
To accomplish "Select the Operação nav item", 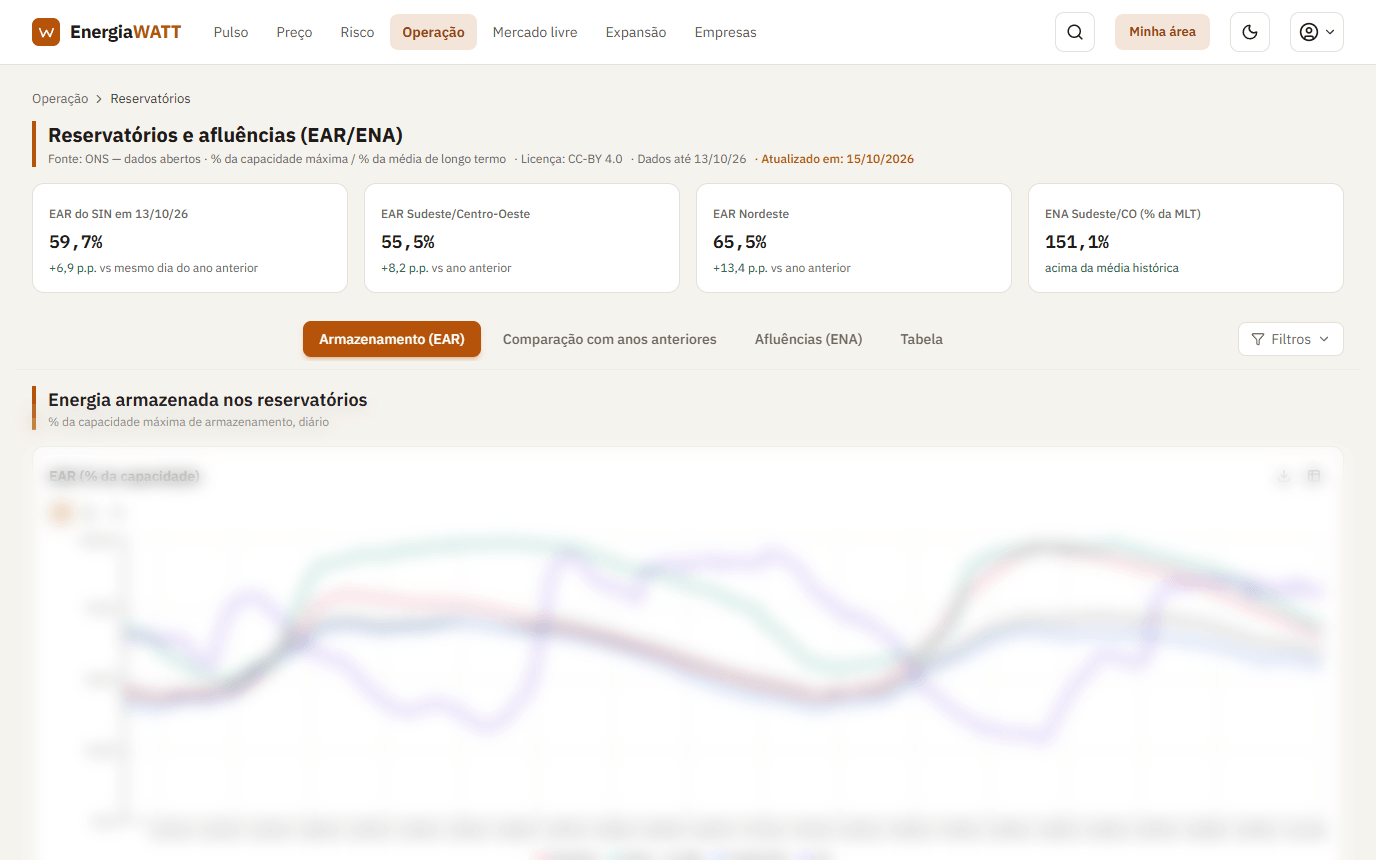I will point(433,32).
